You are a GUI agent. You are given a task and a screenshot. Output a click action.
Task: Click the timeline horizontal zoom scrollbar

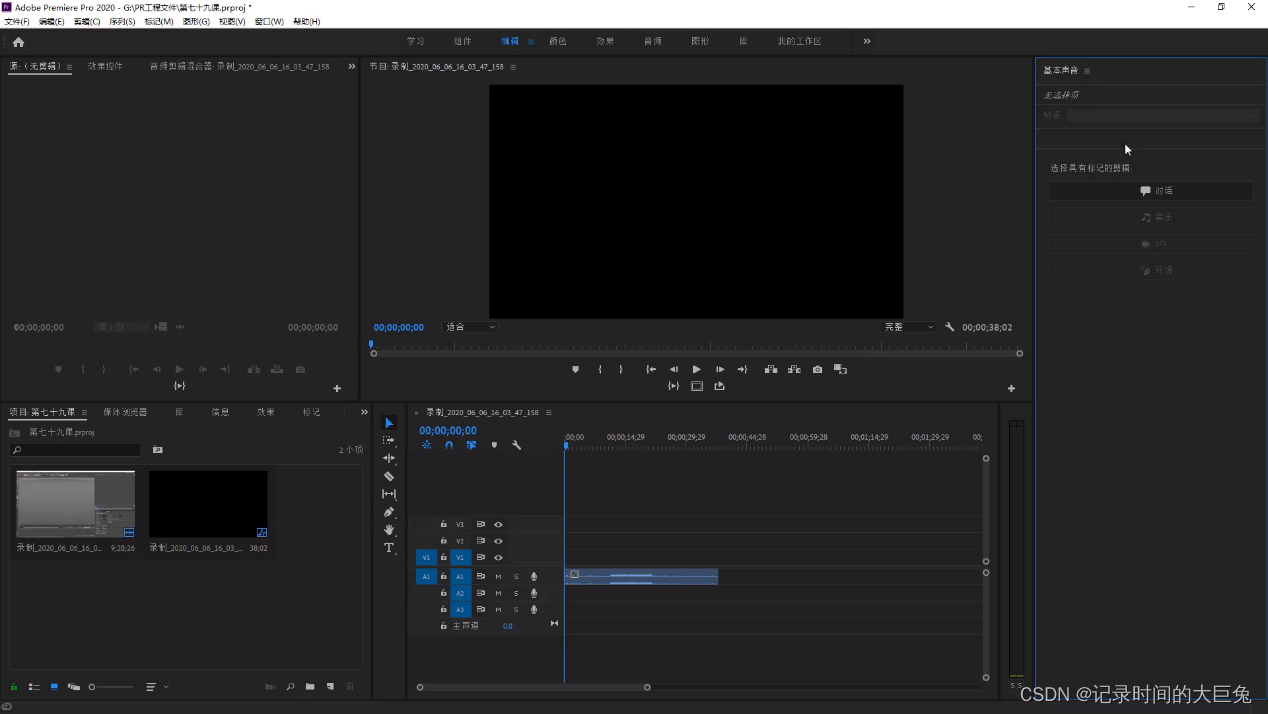coord(534,687)
